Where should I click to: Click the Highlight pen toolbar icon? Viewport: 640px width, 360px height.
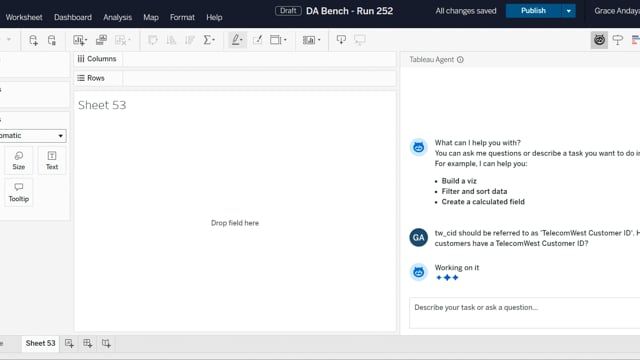[x=237, y=40]
